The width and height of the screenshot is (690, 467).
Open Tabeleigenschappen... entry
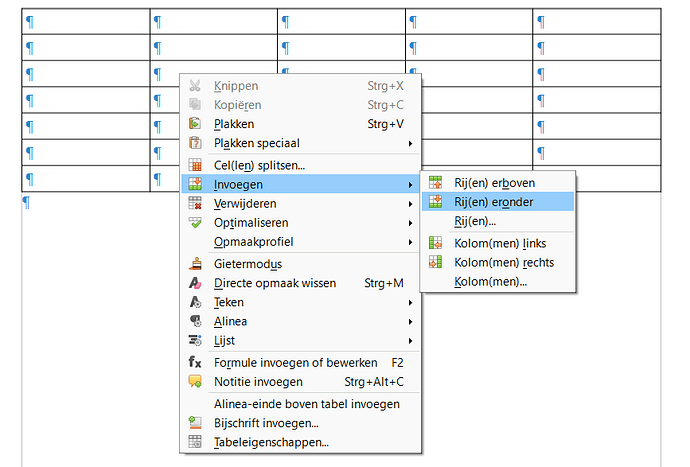[x=301, y=442]
